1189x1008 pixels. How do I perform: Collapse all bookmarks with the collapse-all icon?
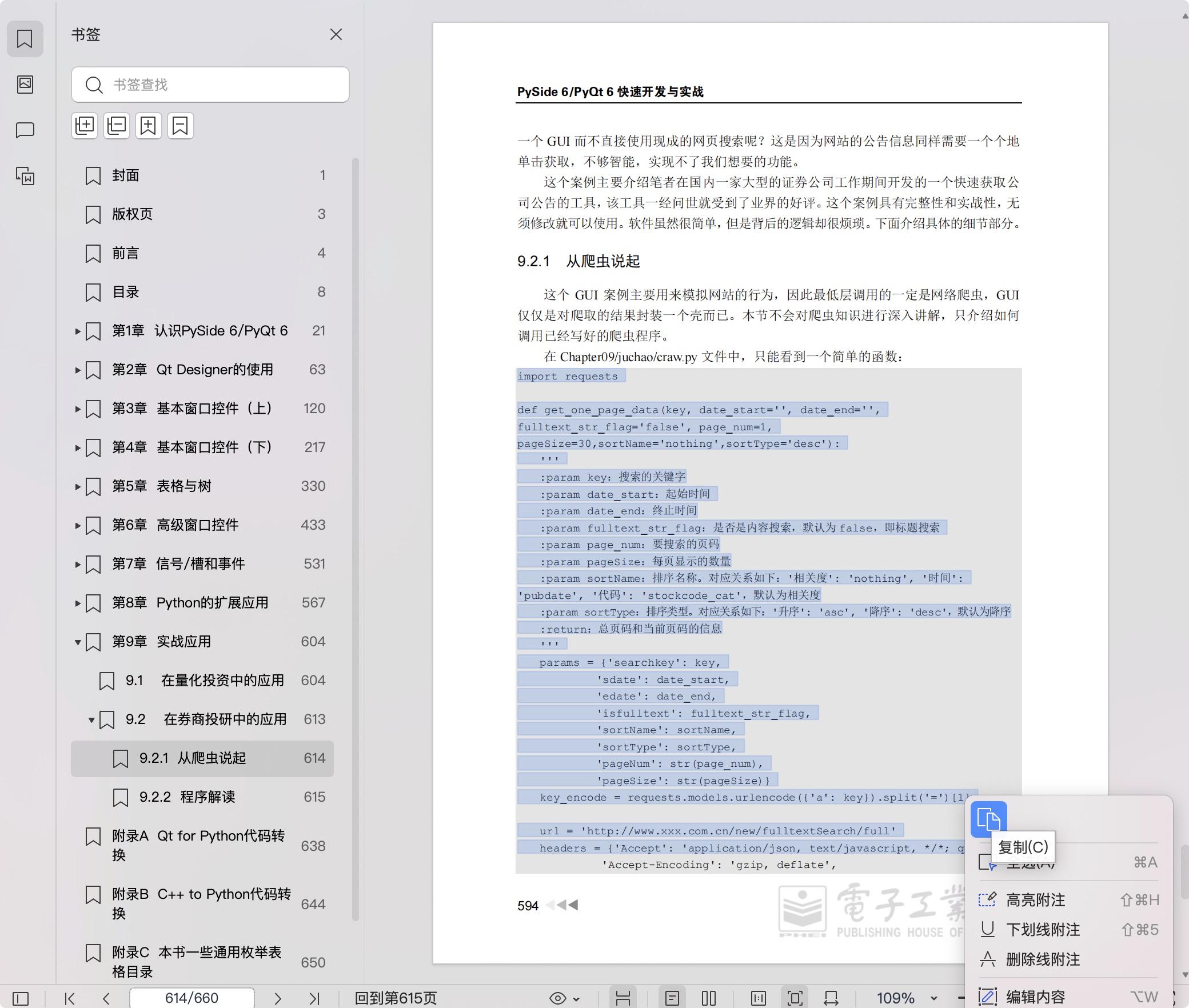[x=116, y=126]
